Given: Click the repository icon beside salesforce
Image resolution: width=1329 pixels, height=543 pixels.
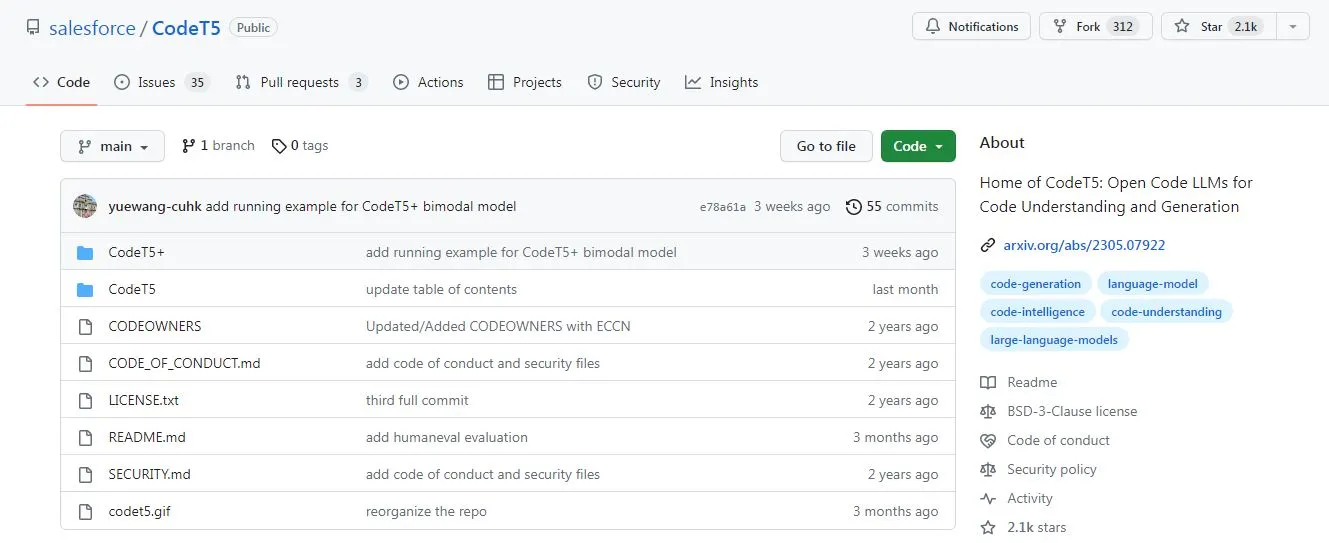Looking at the screenshot, I should click(x=33, y=28).
